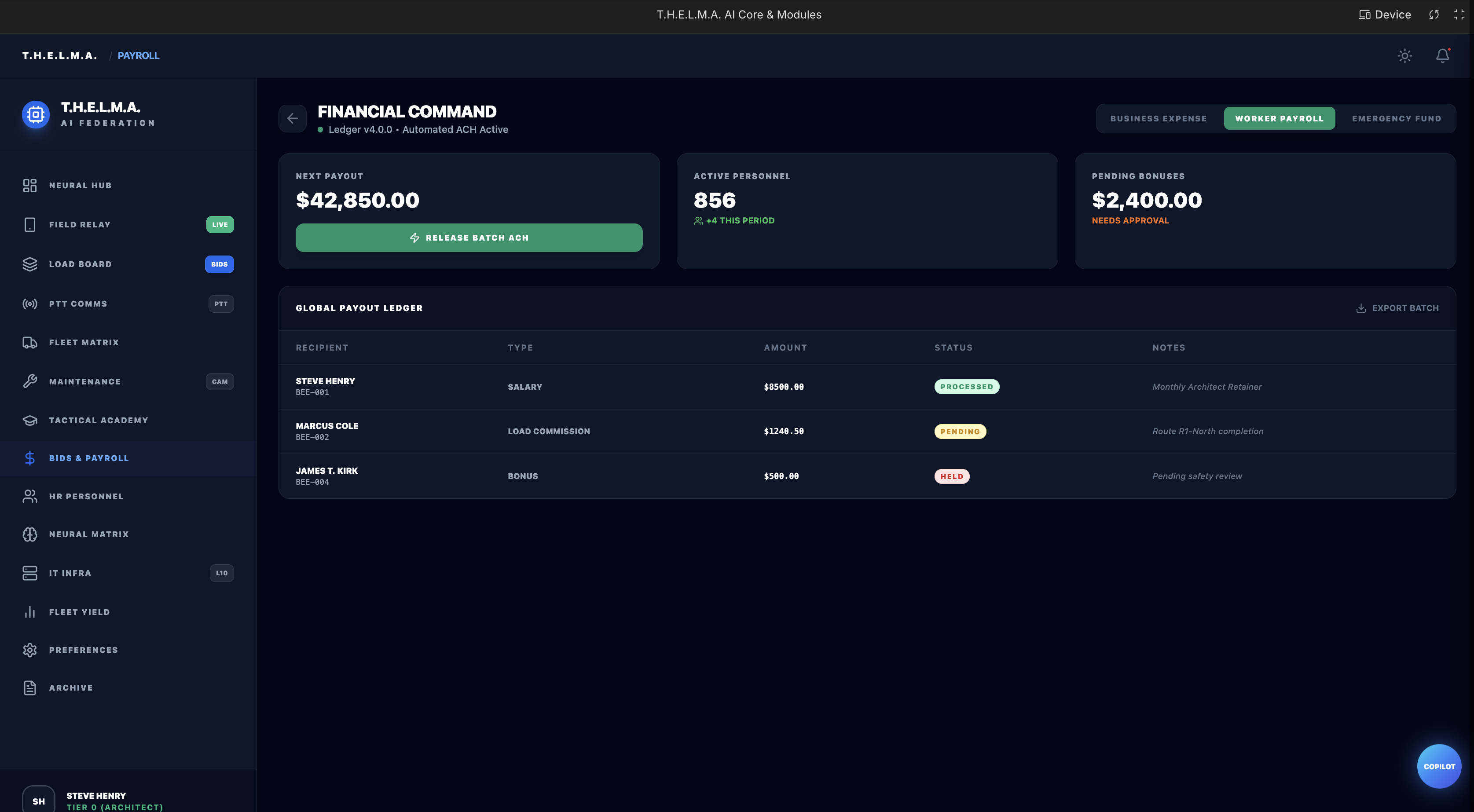Switch to Emergency Fund tab
Image resolution: width=1474 pixels, height=812 pixels.
(1396, 118)
